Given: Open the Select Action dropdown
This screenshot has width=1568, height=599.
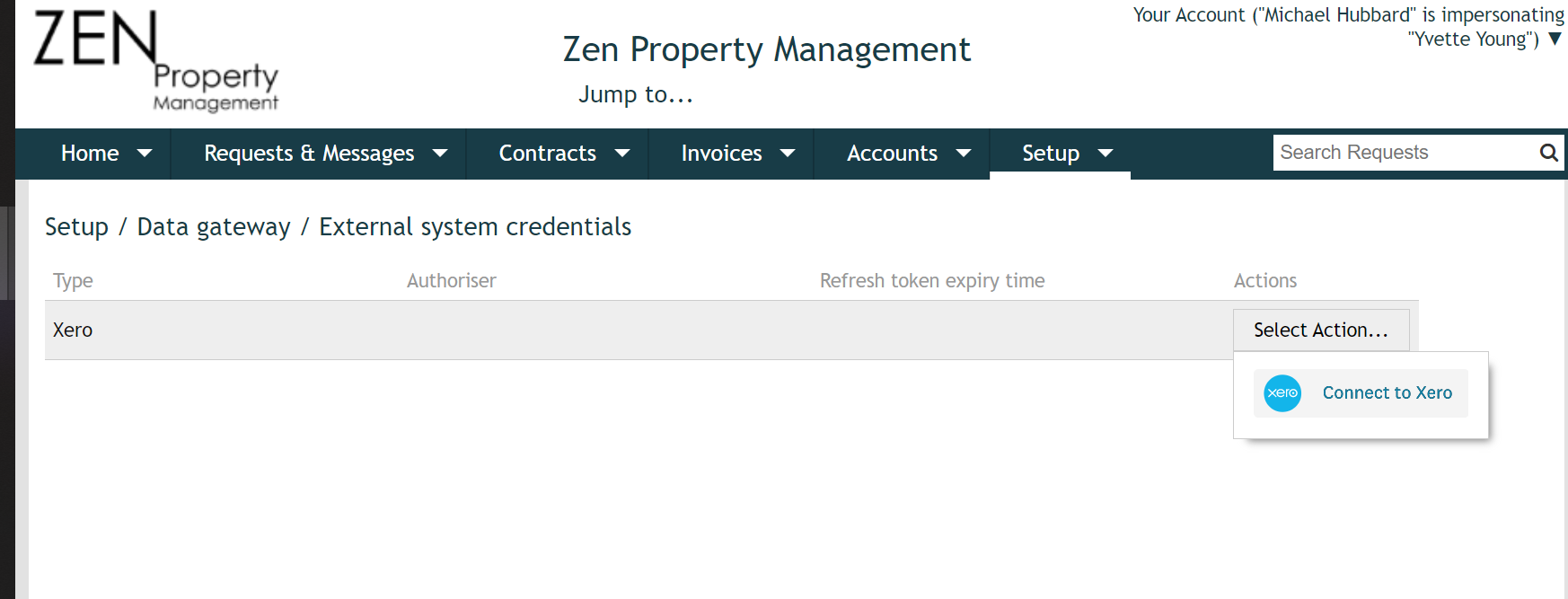Looking at the screenshot, I should click(1321, 330).
